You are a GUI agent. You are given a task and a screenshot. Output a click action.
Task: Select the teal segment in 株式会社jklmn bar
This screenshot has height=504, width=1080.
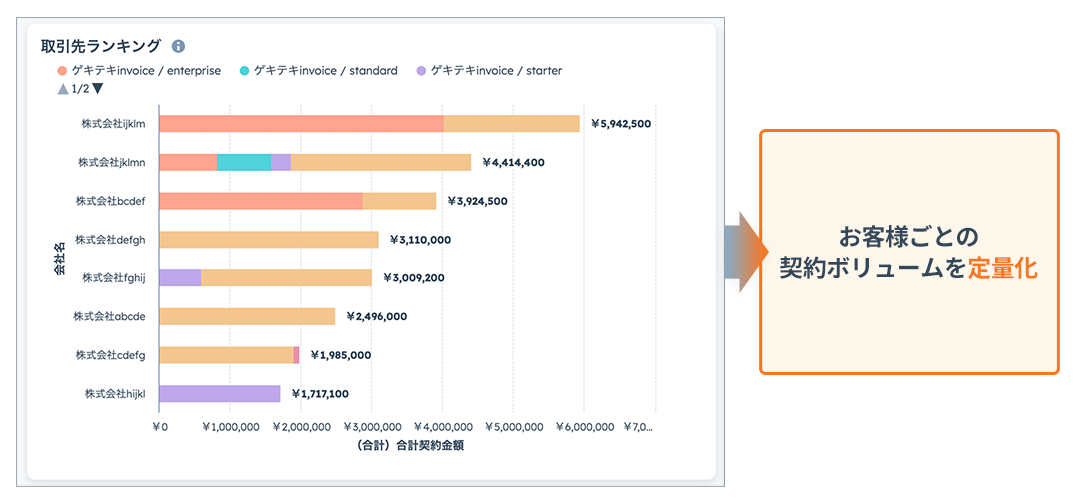(x=244, y=162)
